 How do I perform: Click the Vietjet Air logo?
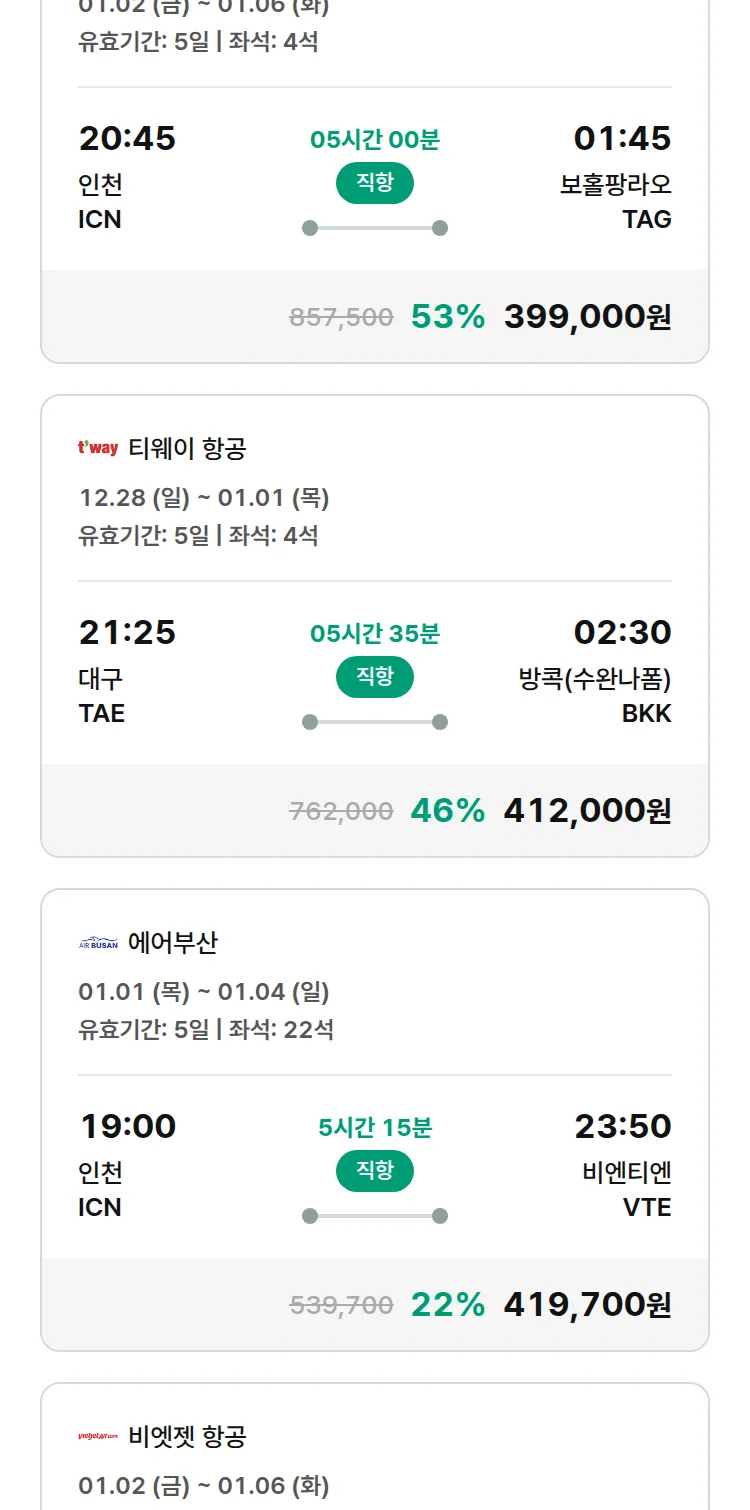click(x=98, y=1437)
